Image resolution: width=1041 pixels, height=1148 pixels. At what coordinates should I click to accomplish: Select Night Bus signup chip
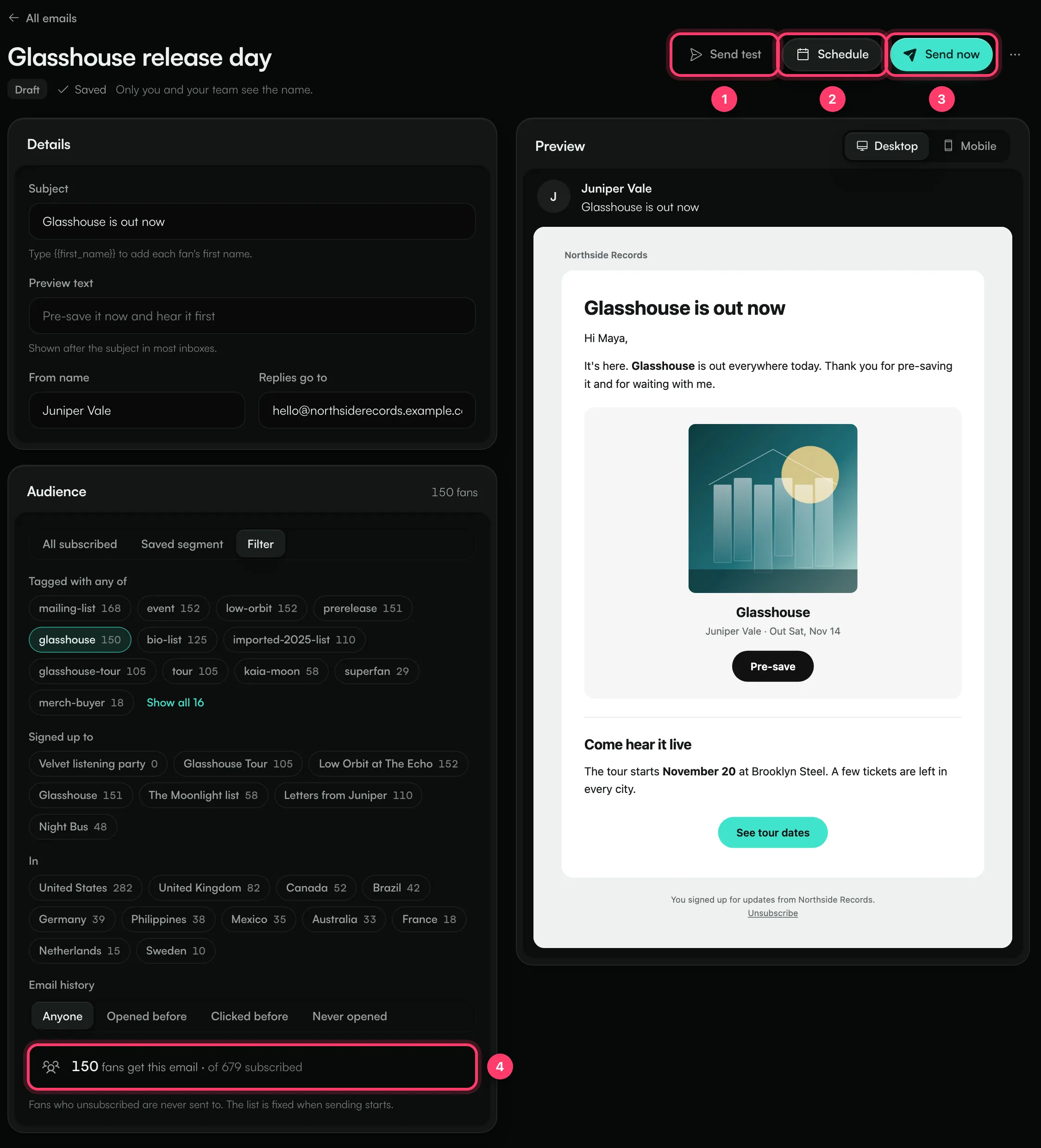(x=73, y=826)
